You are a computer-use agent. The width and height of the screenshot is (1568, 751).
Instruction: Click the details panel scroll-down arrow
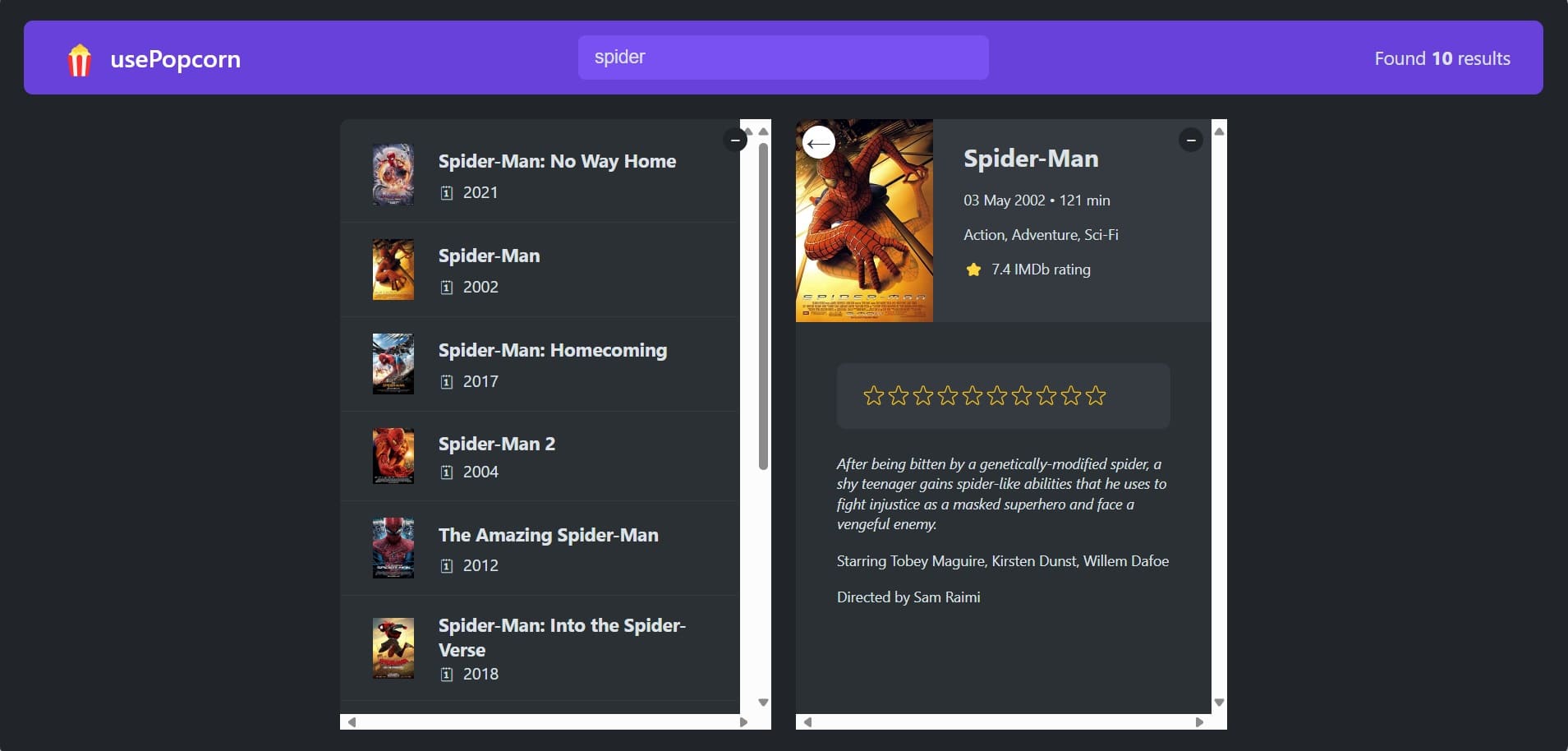1219,703
